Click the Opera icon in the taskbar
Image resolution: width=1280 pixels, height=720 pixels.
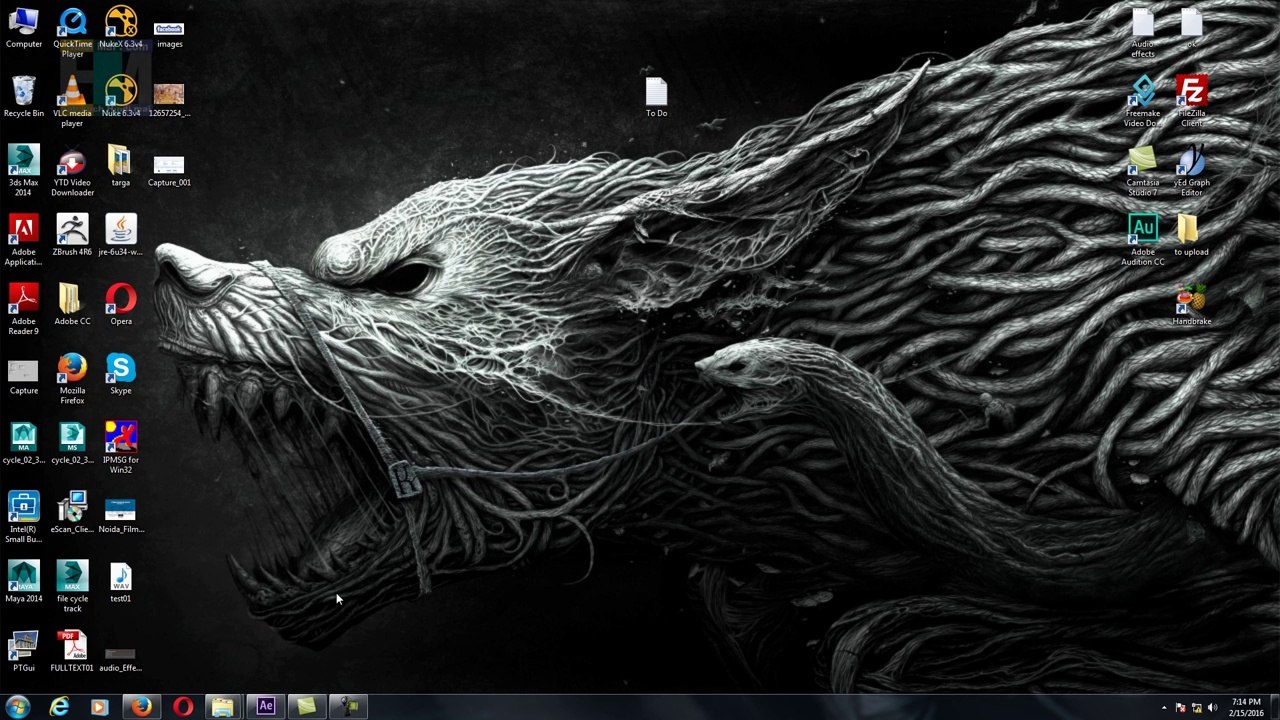pyautogui.click(x=182, y=707)
